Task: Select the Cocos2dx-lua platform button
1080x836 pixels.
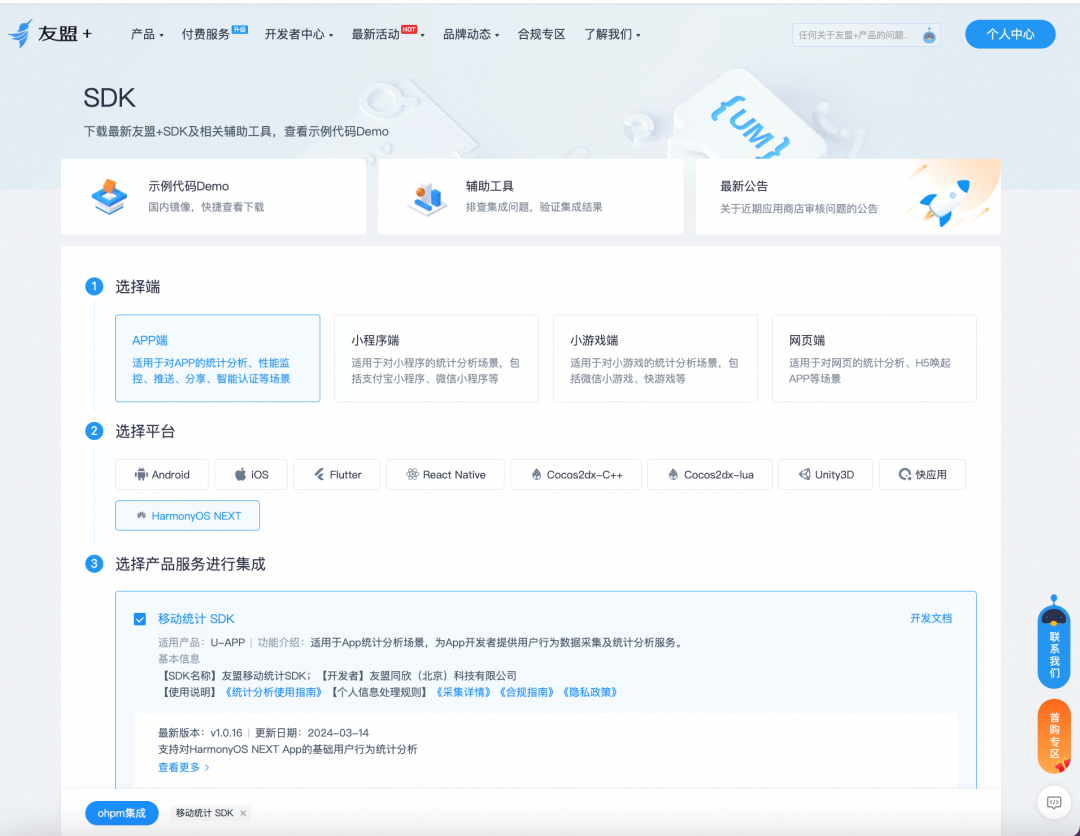Action: coord(710,474)
